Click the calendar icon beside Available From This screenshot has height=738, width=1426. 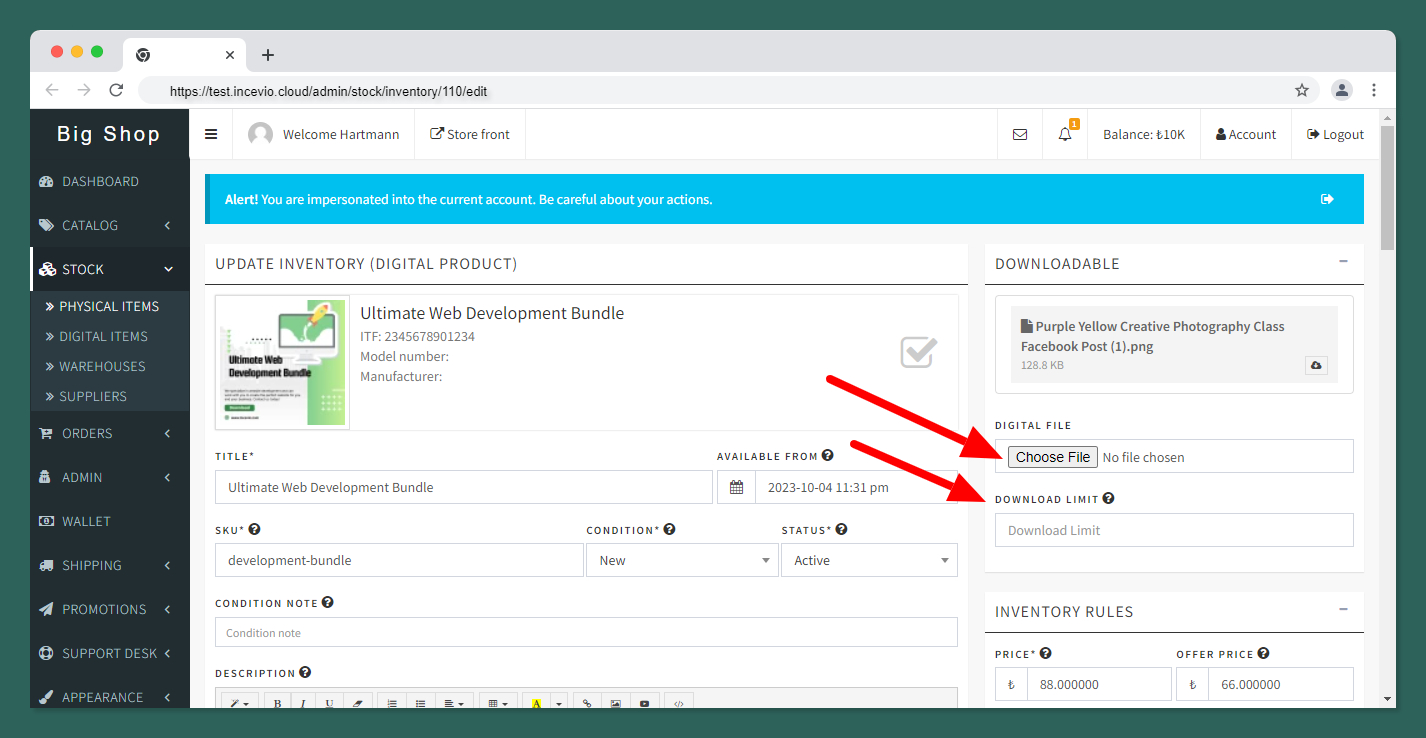737,488
